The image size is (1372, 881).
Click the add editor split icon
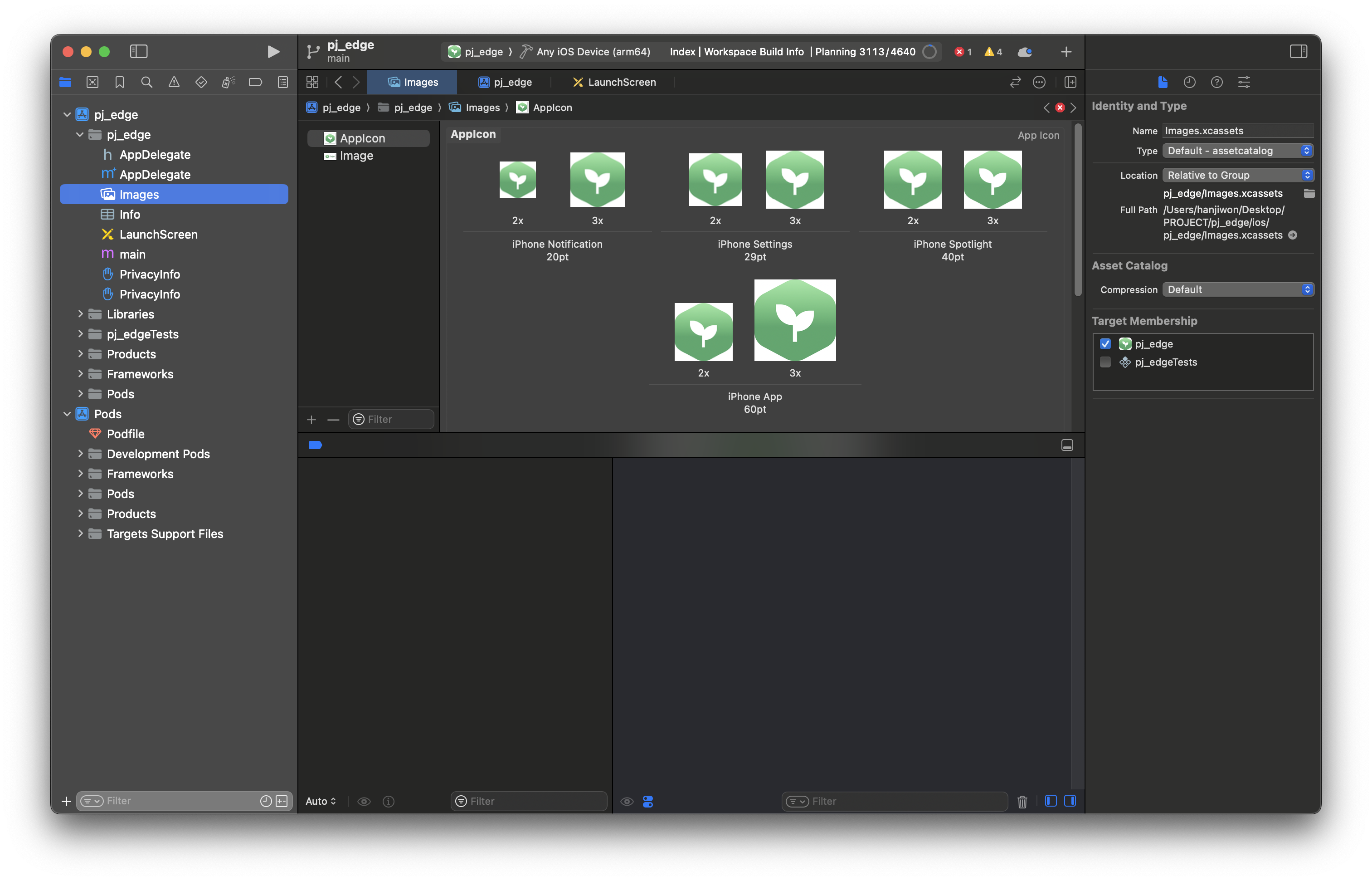click(1070, 83)
